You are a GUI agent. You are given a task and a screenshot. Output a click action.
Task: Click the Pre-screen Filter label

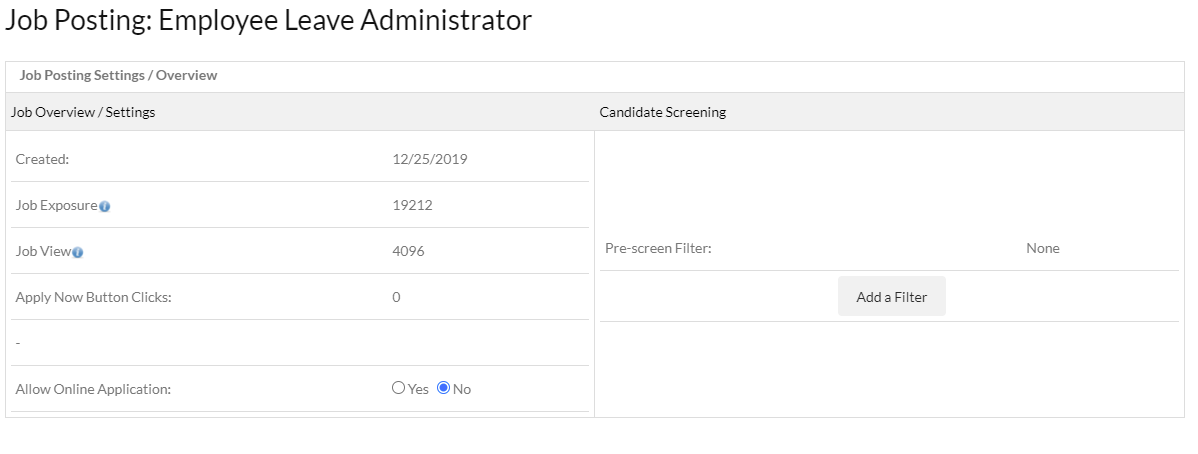[x=658, y=248]
